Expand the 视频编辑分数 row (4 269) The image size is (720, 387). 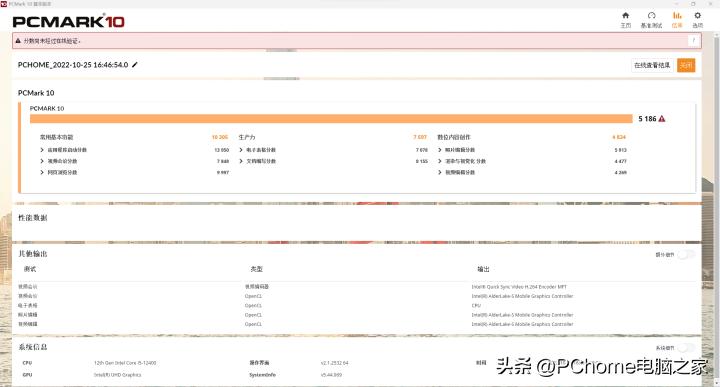[x=440, y=173]
